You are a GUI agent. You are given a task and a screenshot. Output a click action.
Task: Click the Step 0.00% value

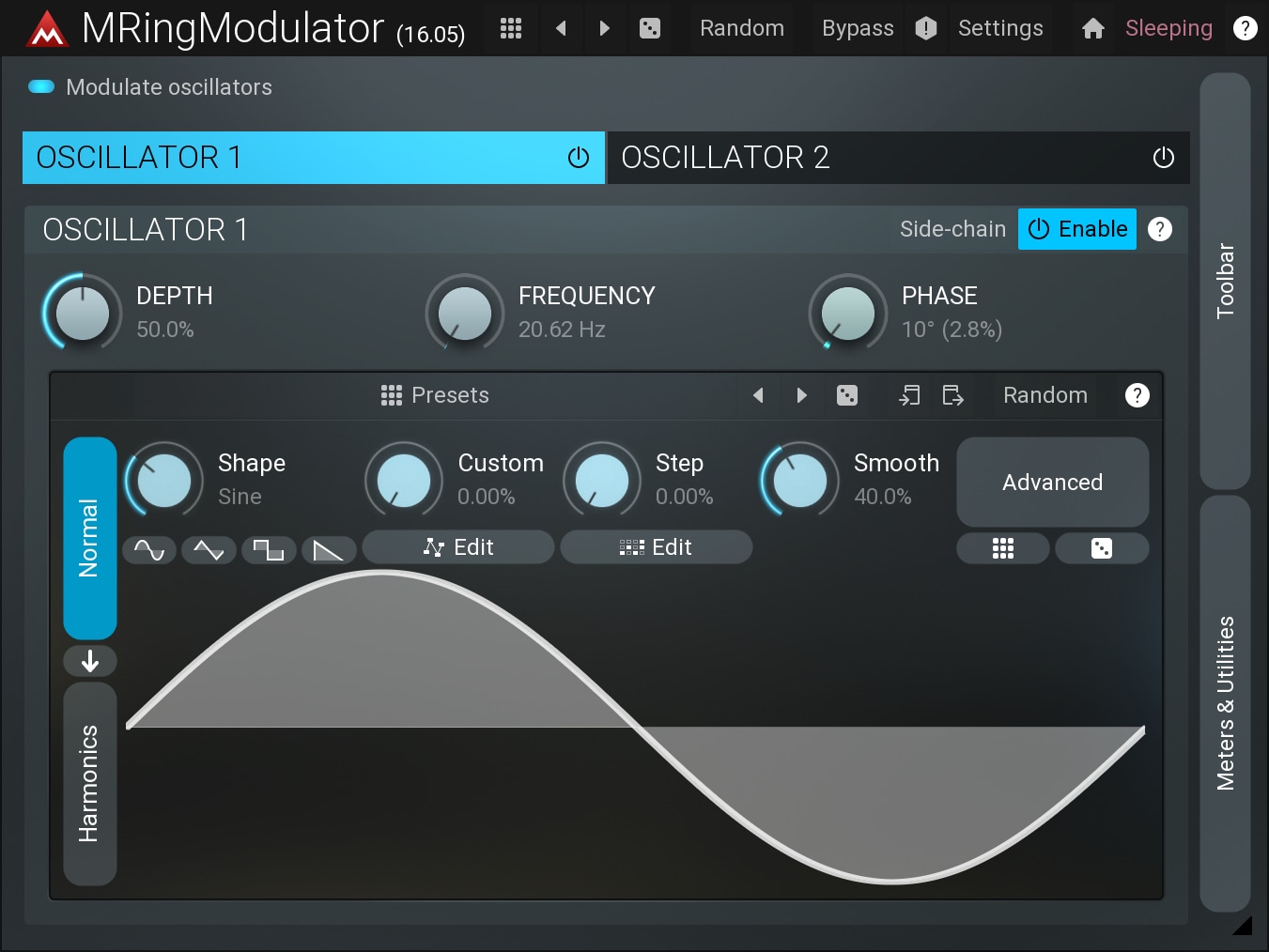pyautogui.click(x=685, y=497)
